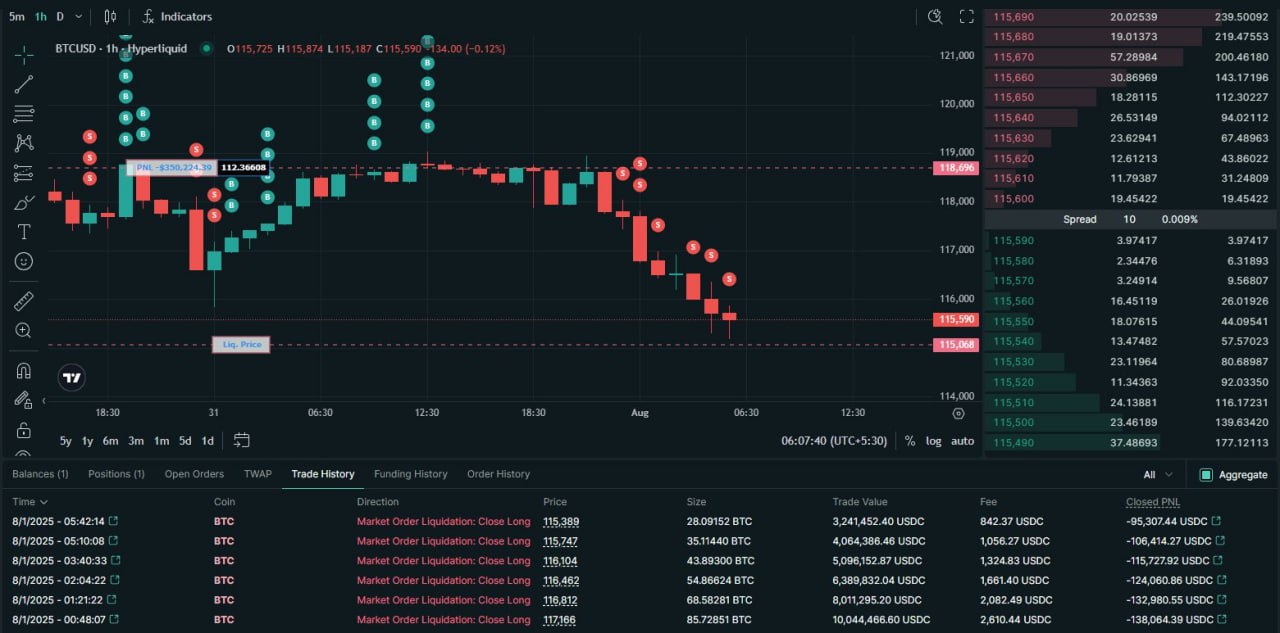Set chart range to 5y
This screenshot has height=633, width=1280.
tap(66, 441)
